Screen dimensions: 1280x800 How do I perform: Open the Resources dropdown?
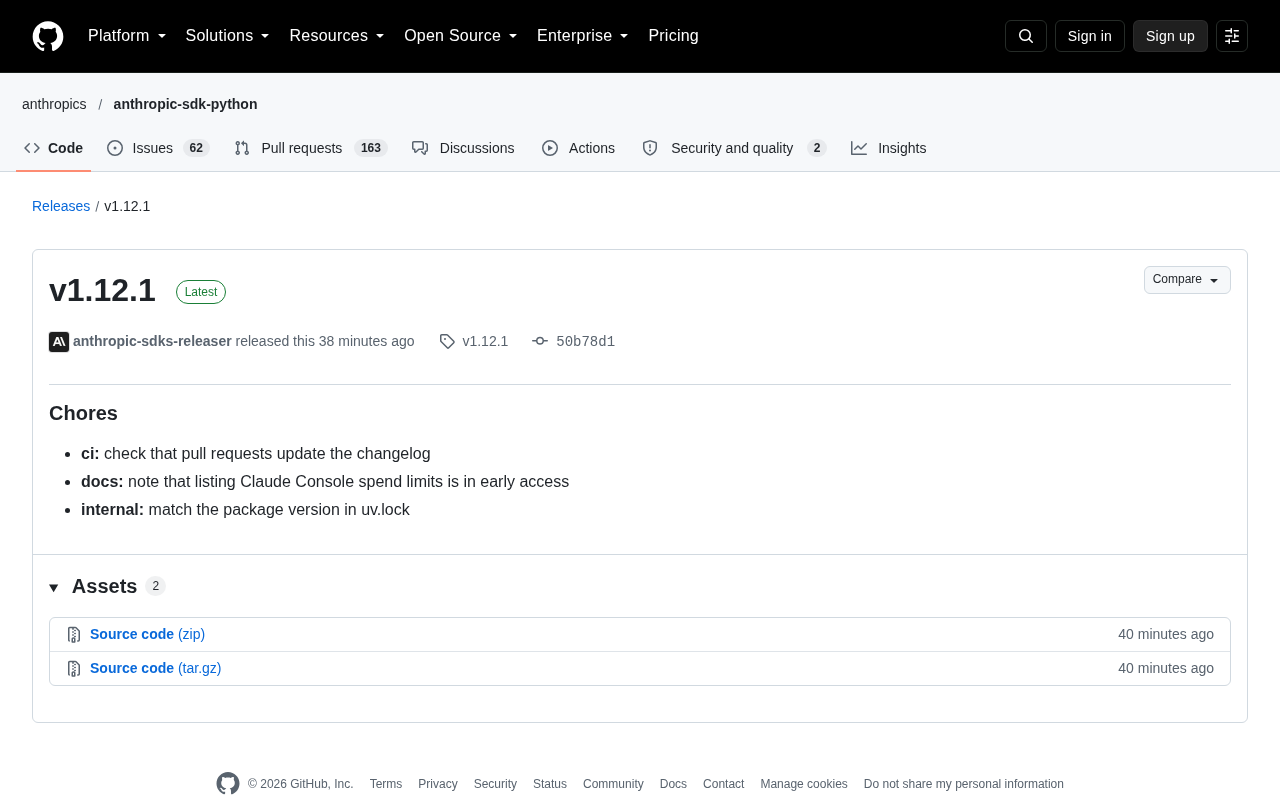(337, 36)
